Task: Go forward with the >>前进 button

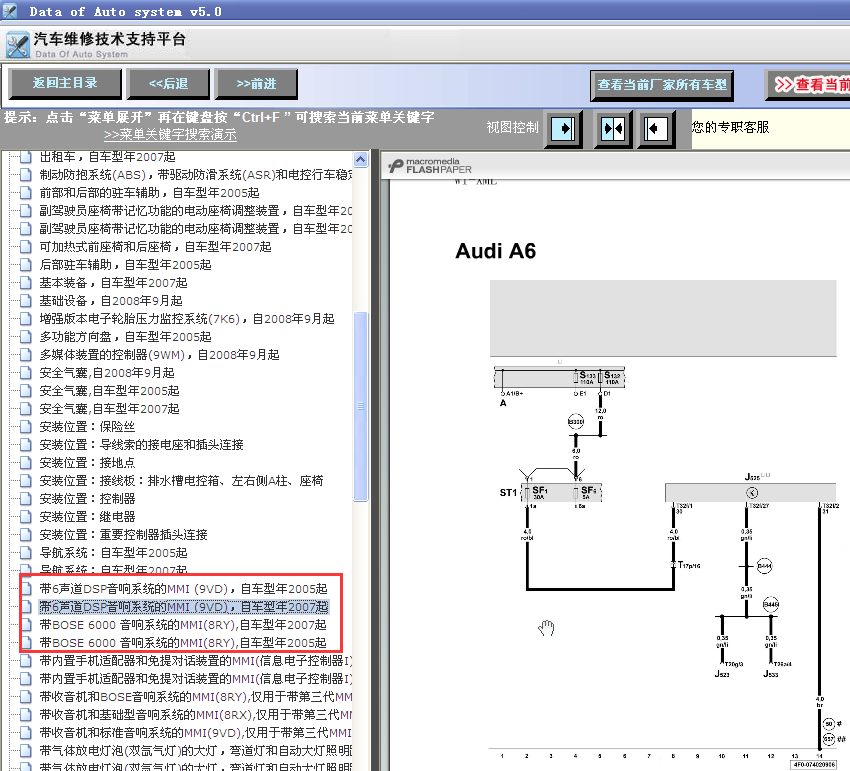Action: pyautogui.click(x=256, y=83)
